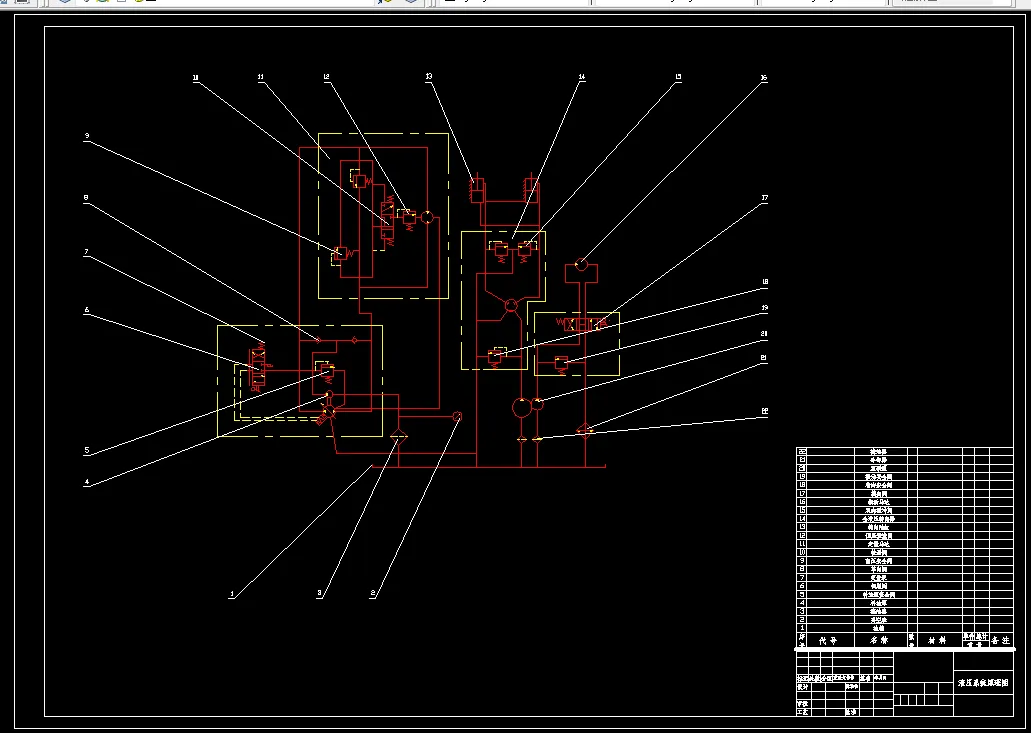This screenshot has width=1031, height=733.
Task: Pick callout number 13 above the schematic
Action: pos(429,77)
